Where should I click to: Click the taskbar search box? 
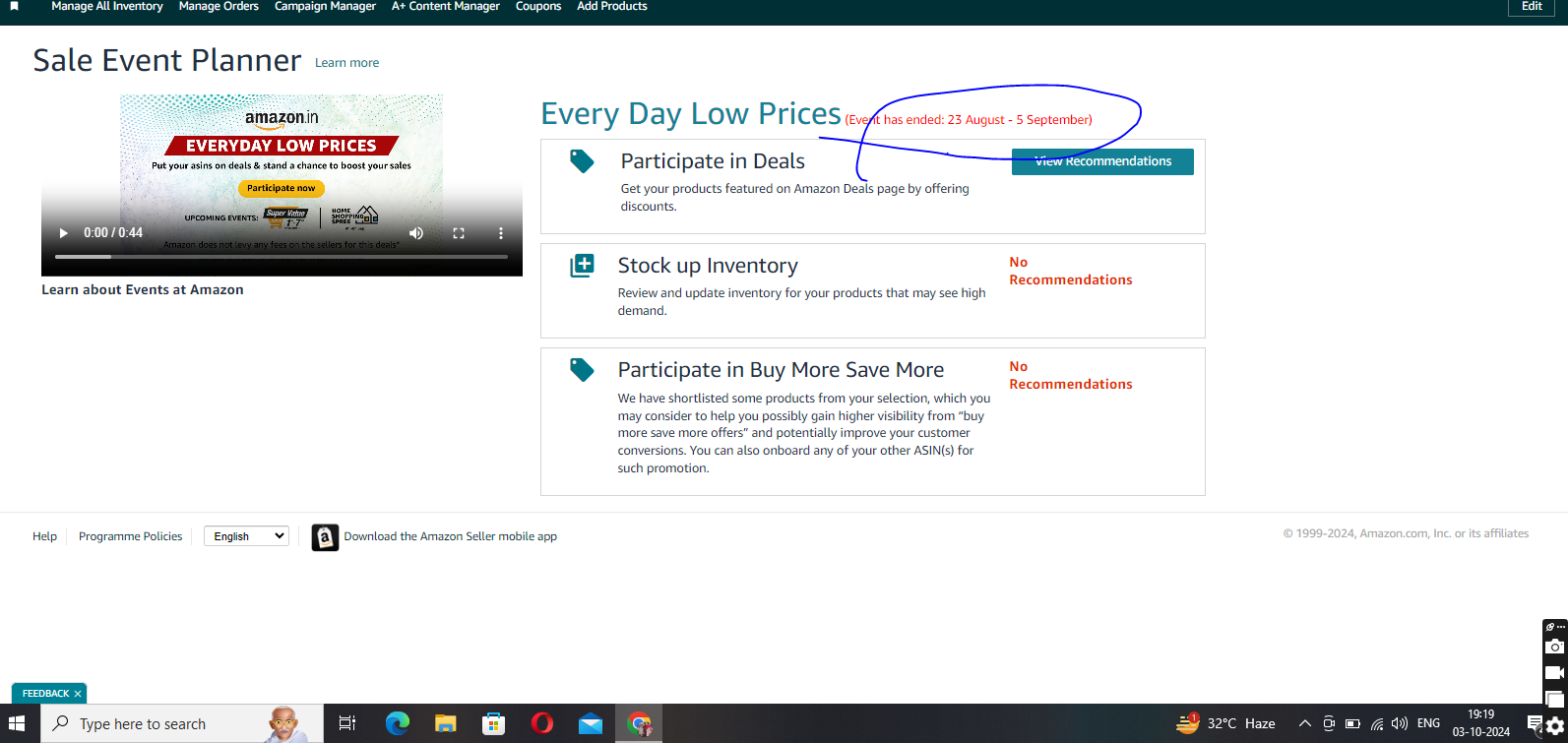182,723
